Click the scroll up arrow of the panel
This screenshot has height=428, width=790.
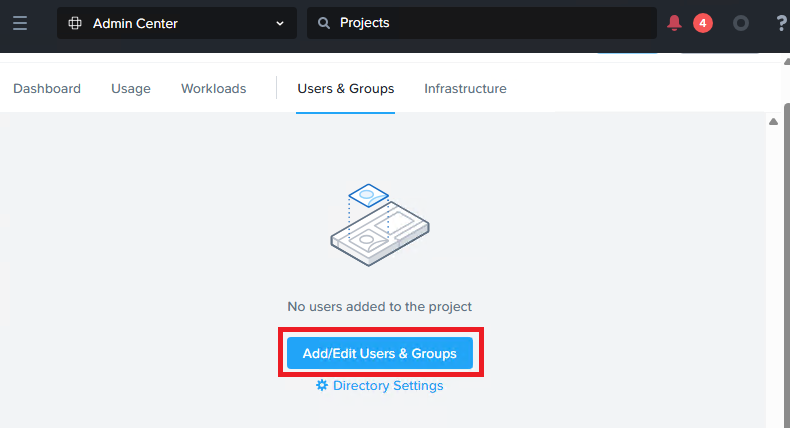(x=773, y=121)
